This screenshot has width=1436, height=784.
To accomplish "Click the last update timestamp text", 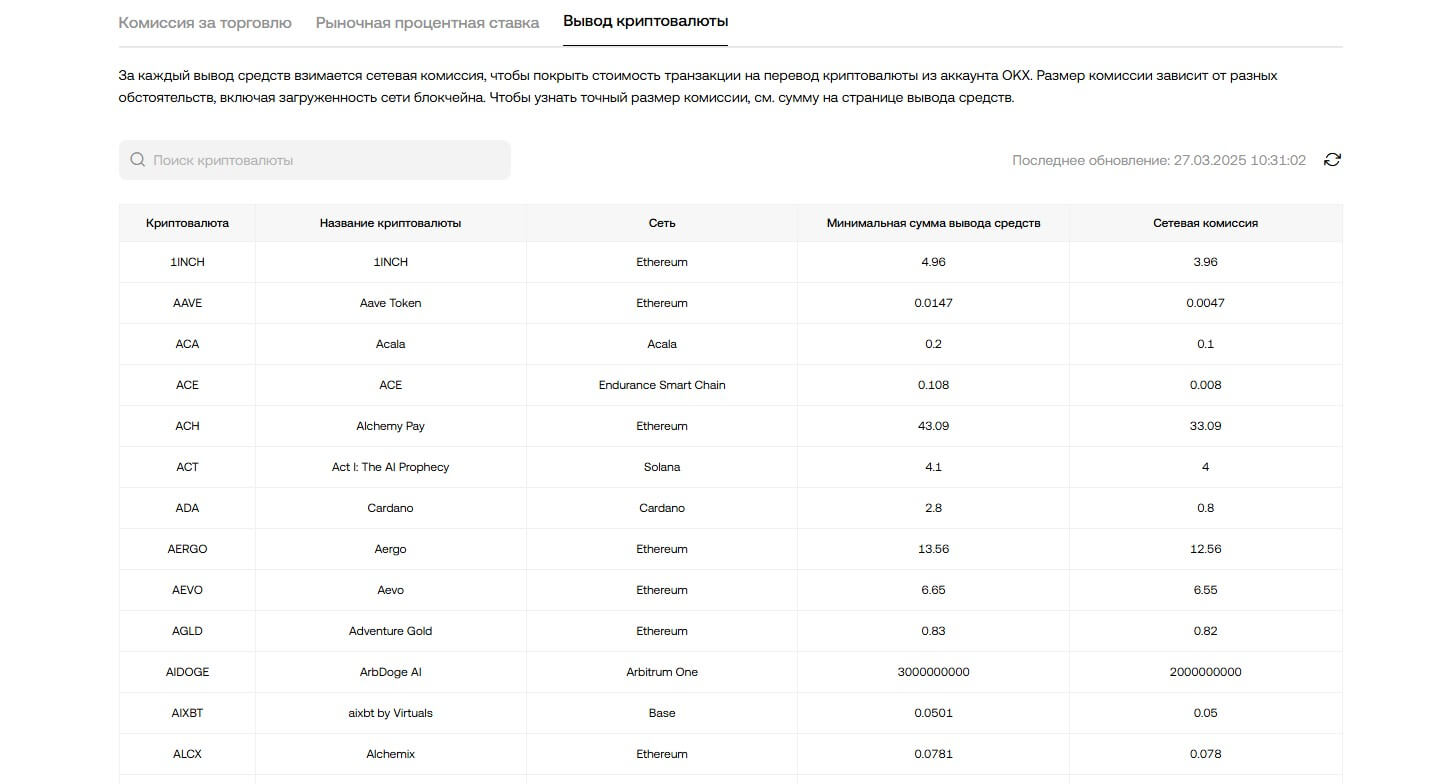I will [x=1158, y=160].
